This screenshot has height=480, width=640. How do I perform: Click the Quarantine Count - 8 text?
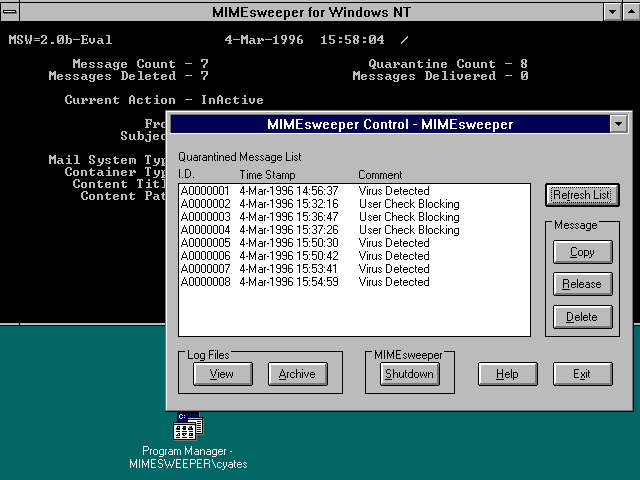[448, 64]
